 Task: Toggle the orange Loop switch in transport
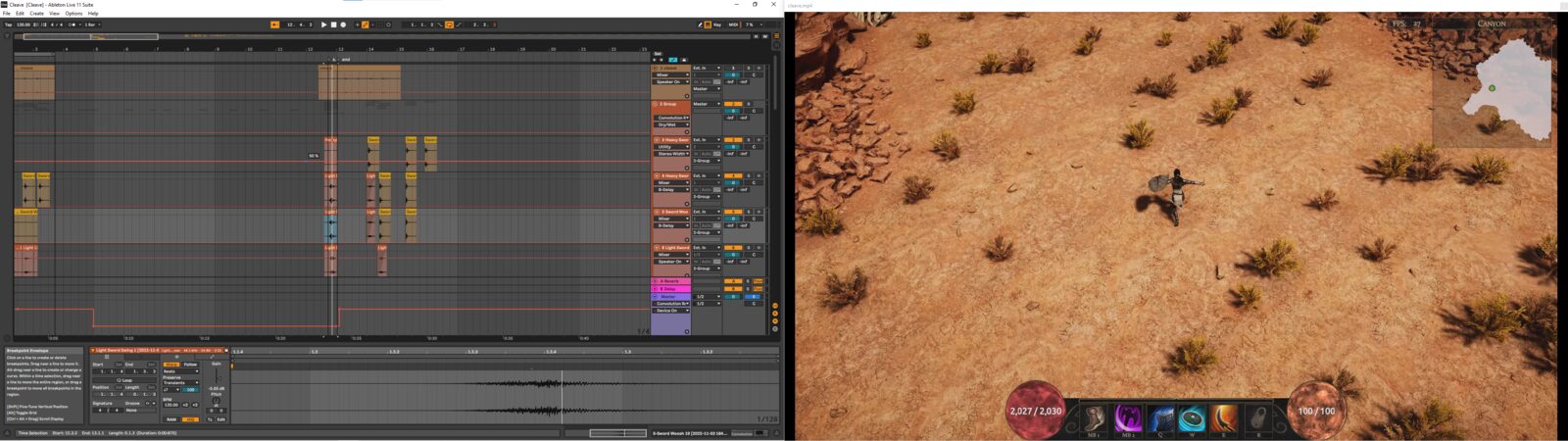tap(449, 24)
